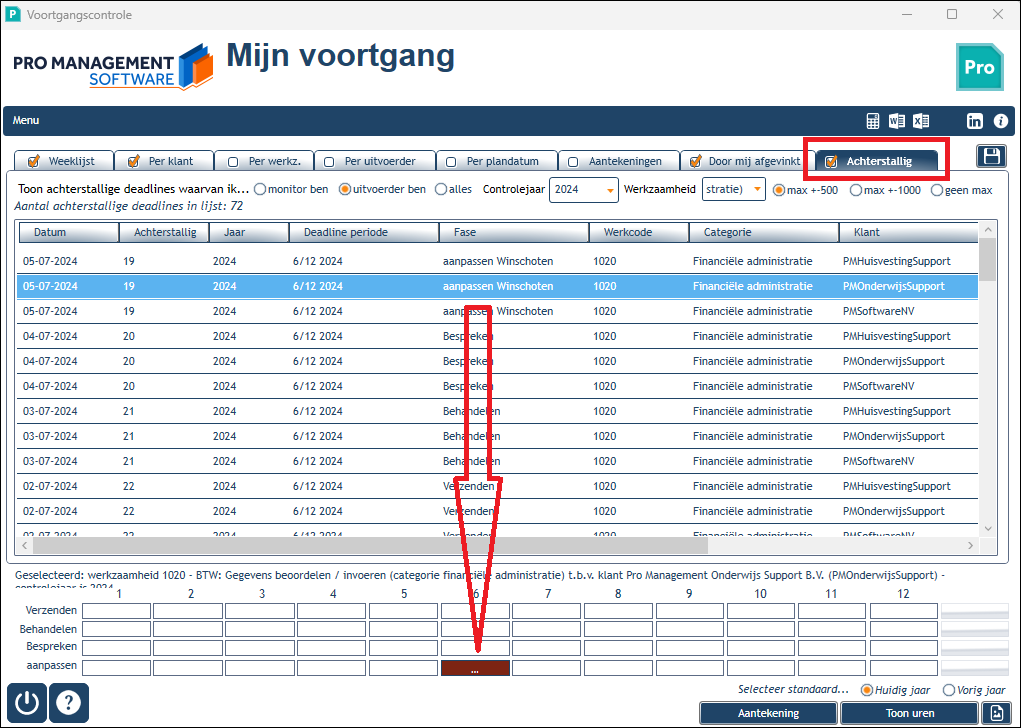Image resolution: width=1021 pixels, height=728 pixels.
Task: Expand the Werkzaamheid dropdown
Action: pos(733,189)
